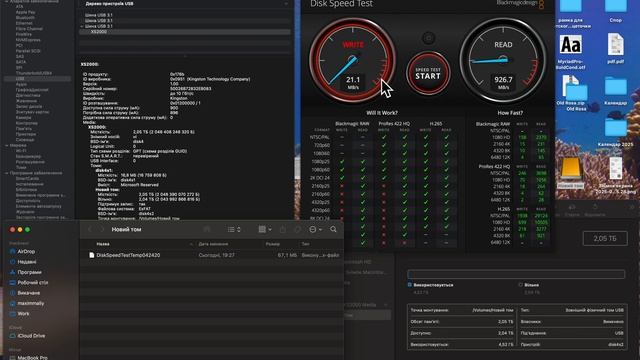Click the Finder share icon
This screenshot has height=360, width=640.
282,230
